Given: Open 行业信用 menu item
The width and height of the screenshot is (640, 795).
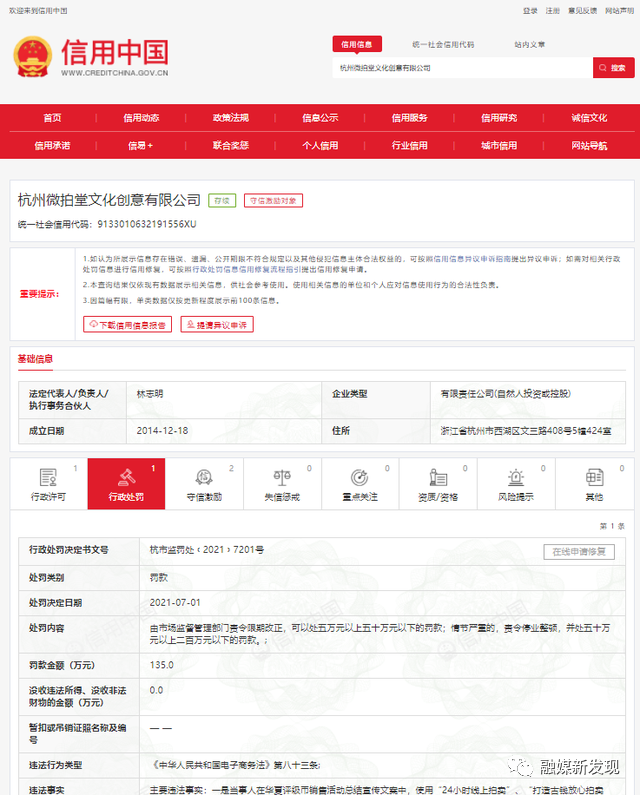Looking at the screenshot, I should point(409,146).
